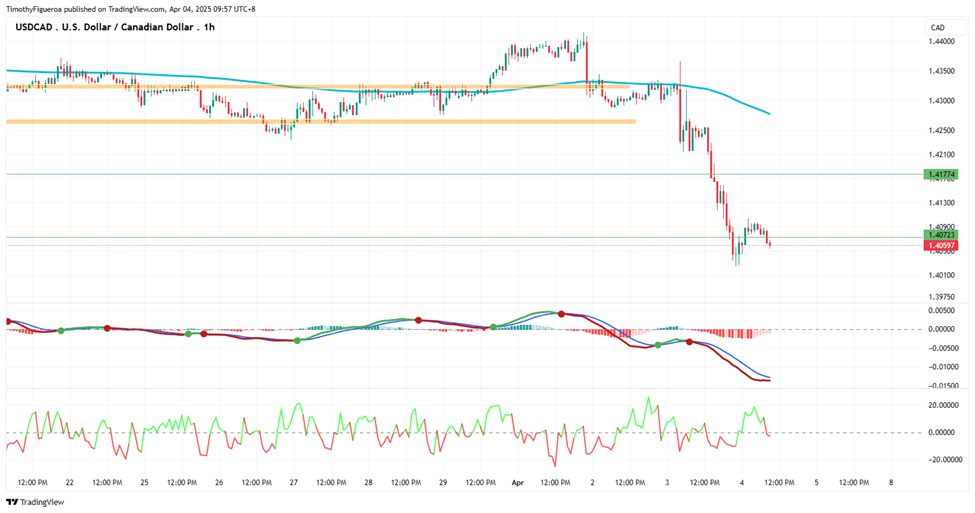Screen dimensions: 975x513
Task: Select the red 1.40597 current price label
Action: [x=941, y=246]
